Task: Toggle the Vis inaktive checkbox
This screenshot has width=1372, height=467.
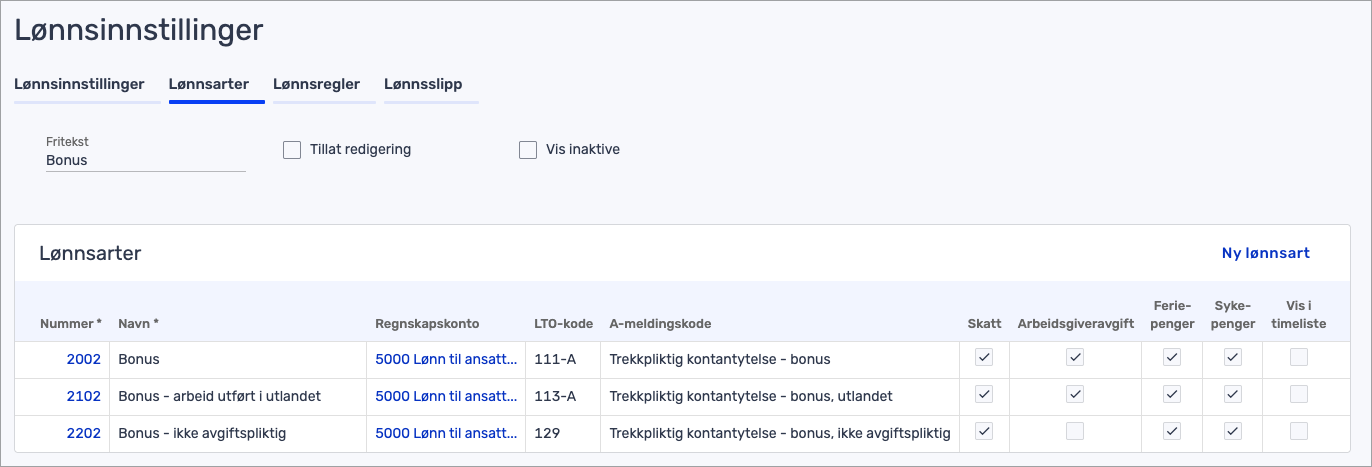Action: point(528,150)
